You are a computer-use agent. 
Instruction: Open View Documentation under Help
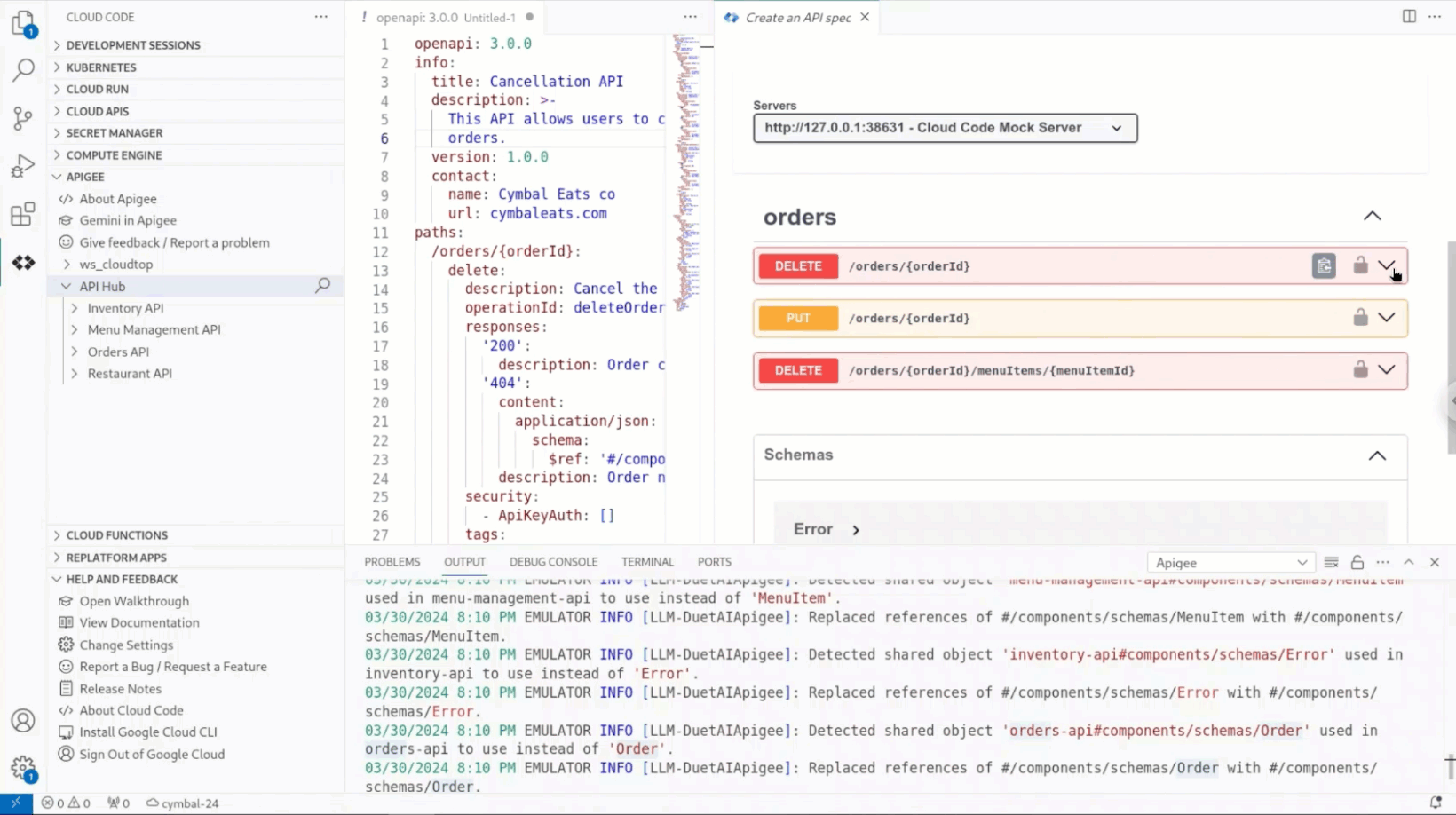(139, 622)
